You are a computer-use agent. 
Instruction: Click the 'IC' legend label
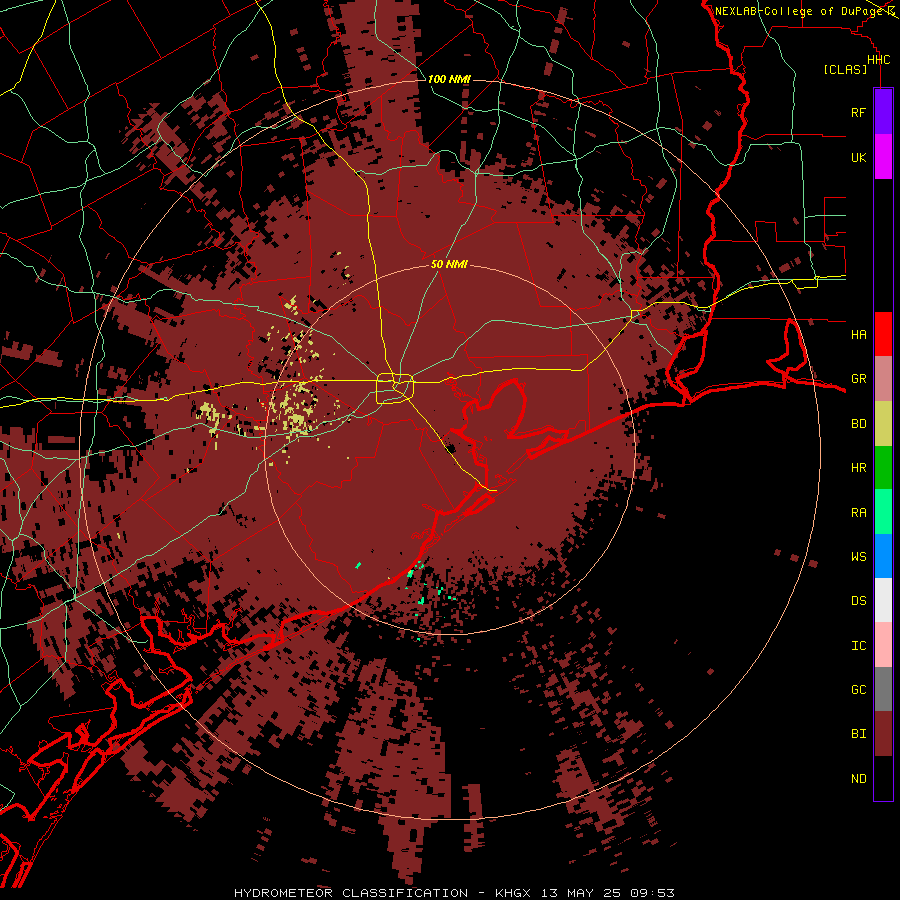(x=858, y=646)
